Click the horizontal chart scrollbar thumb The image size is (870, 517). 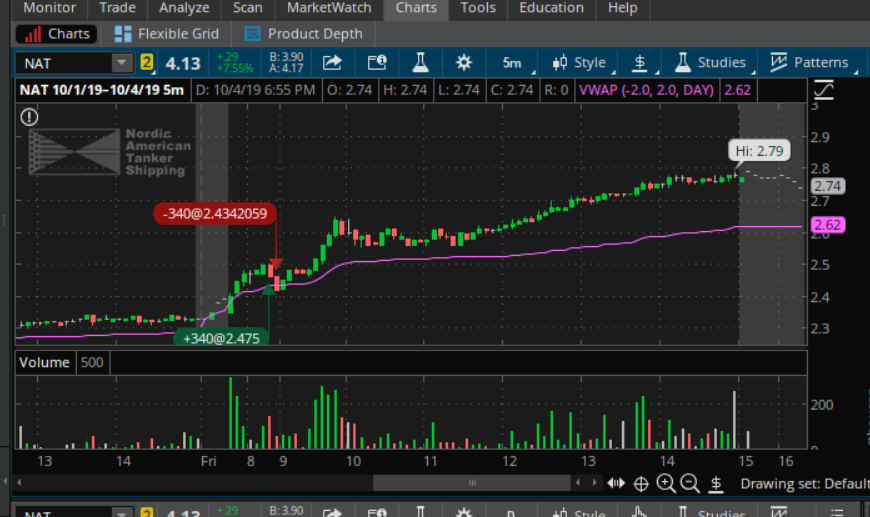[472, 483]
